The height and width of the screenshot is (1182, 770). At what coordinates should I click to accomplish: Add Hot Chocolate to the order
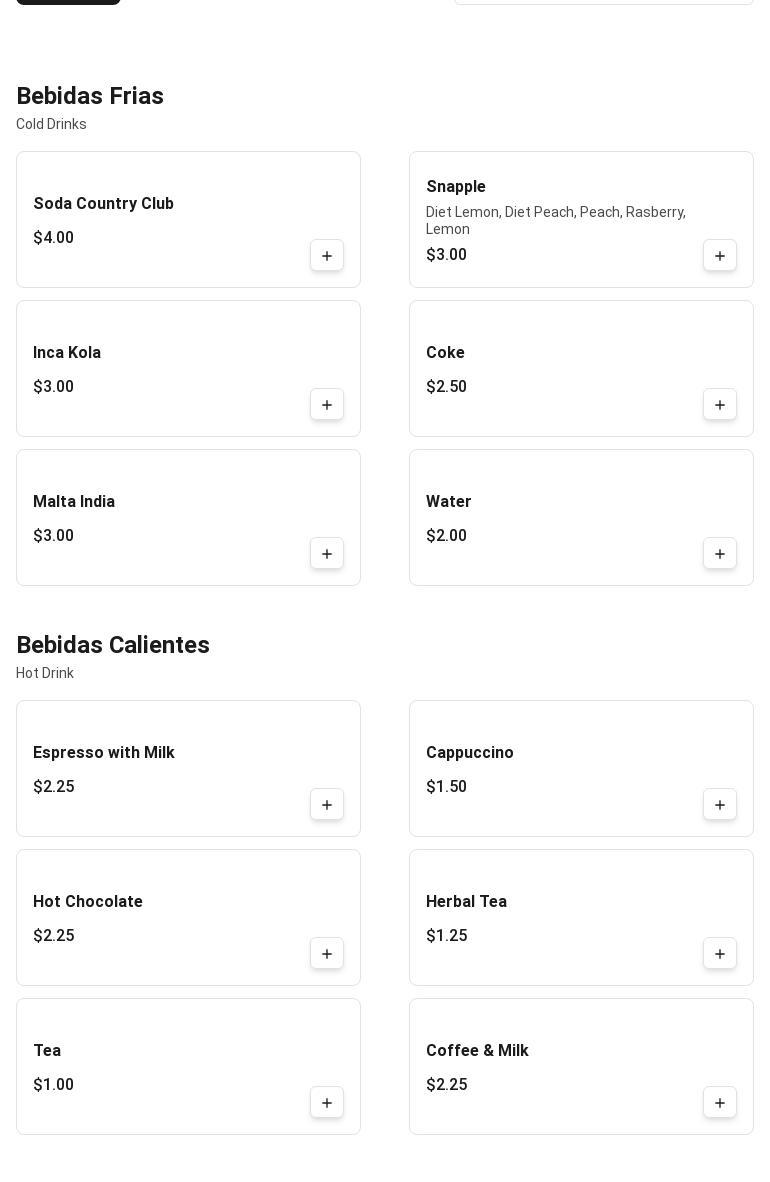(x=327, y=954)
